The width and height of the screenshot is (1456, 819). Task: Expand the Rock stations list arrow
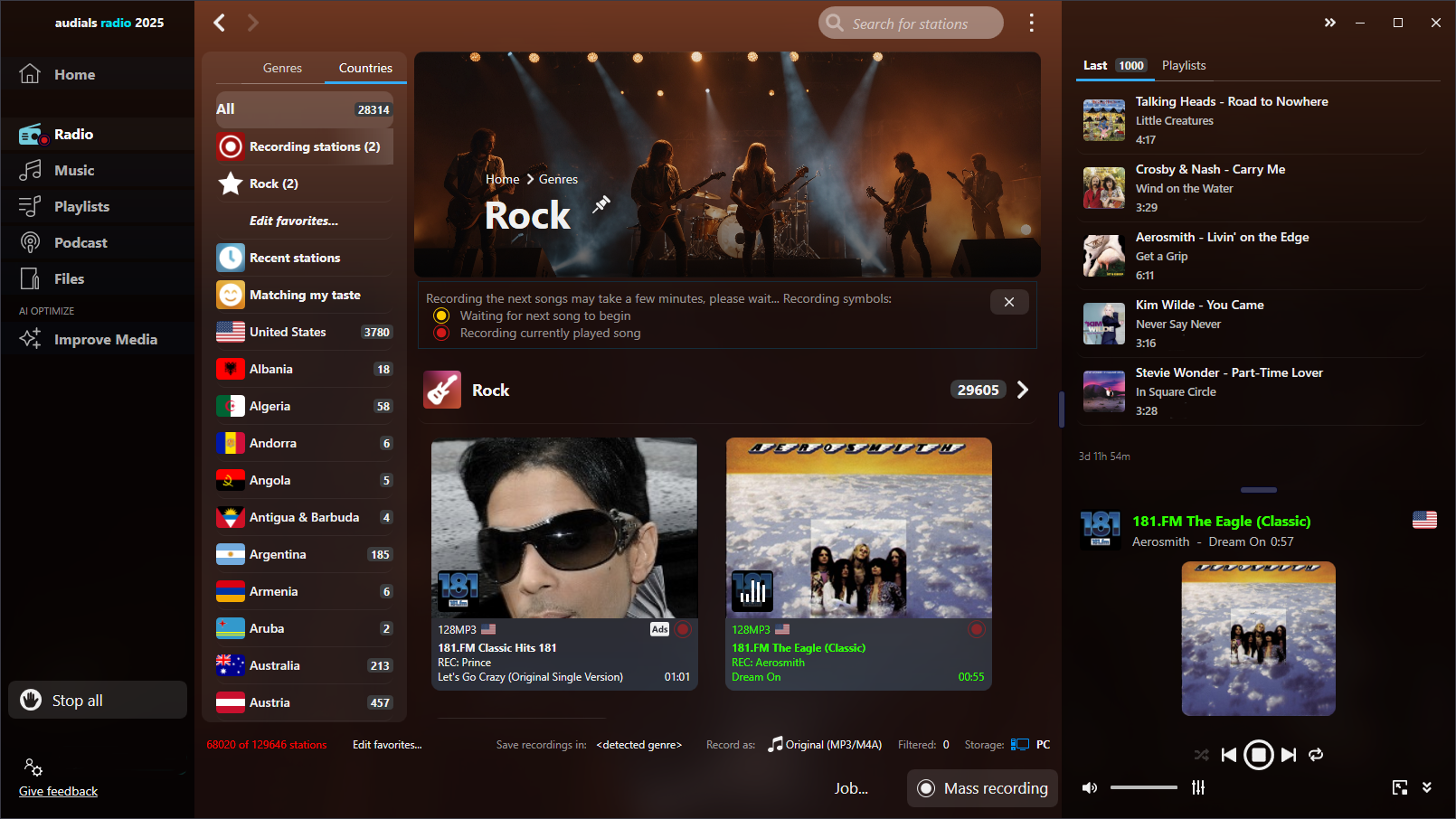click(1023, 390)
